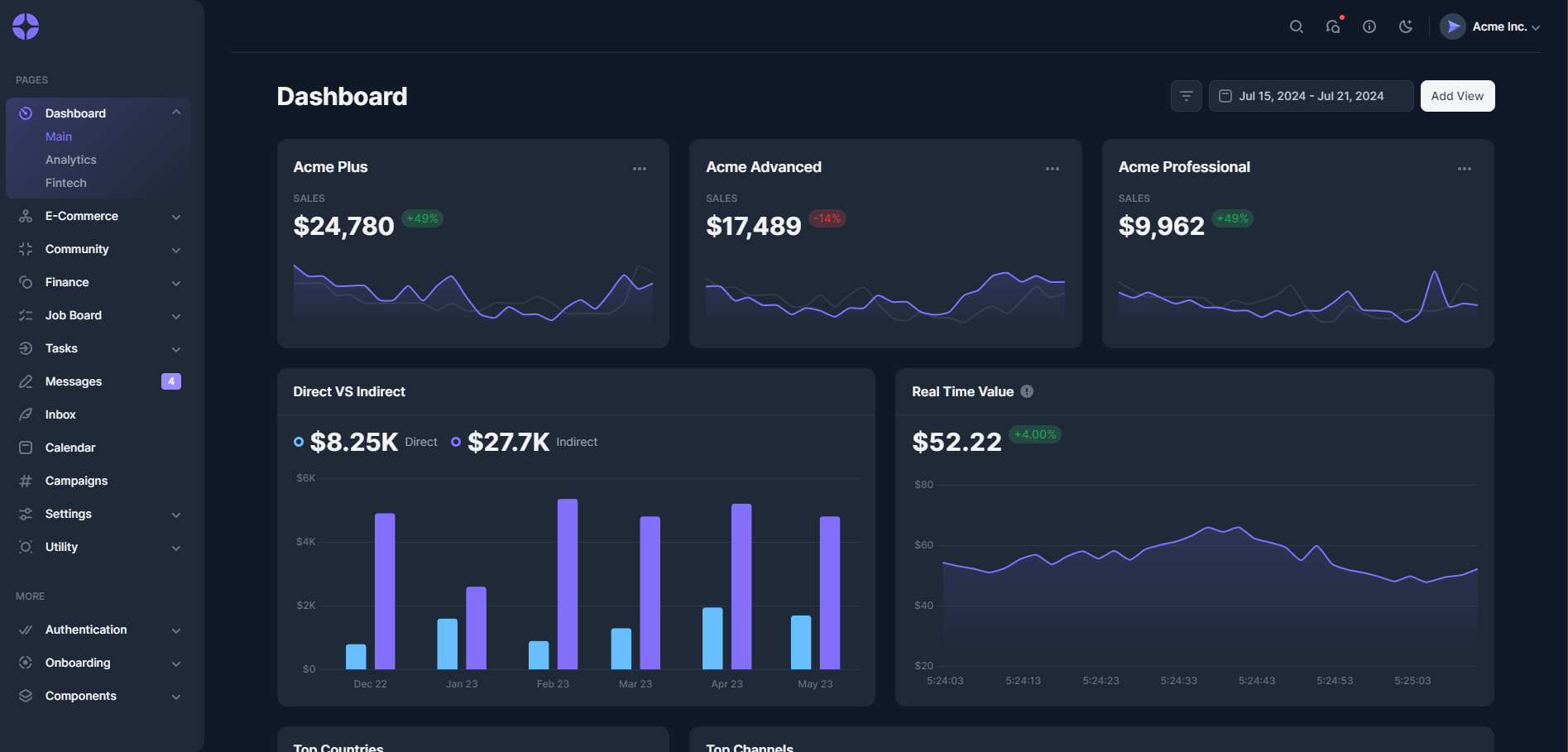Image resolution: width=1568 pixels, height=752 pixels.
Task: Open the Acme Inc. account dropdown
Action: (1489, 26)
